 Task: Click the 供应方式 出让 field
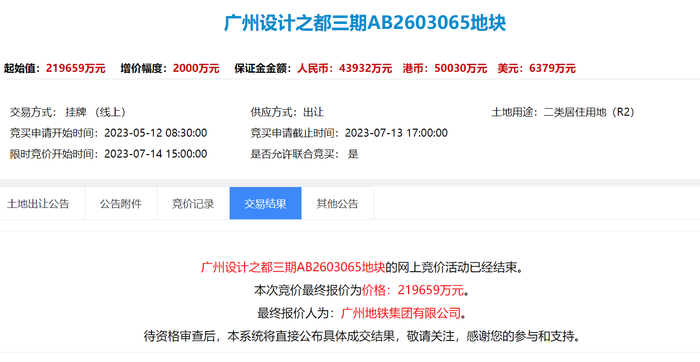pos(287,112)
